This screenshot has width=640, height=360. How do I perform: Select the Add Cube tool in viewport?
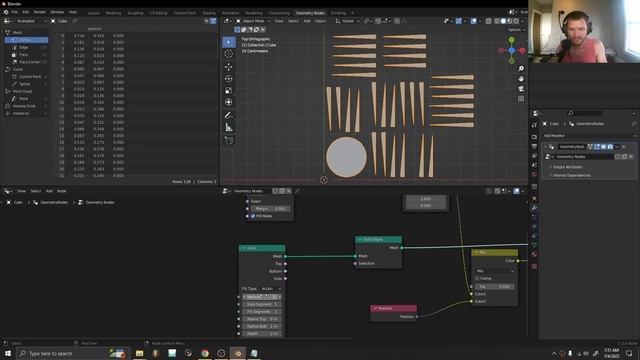[229, 141]
